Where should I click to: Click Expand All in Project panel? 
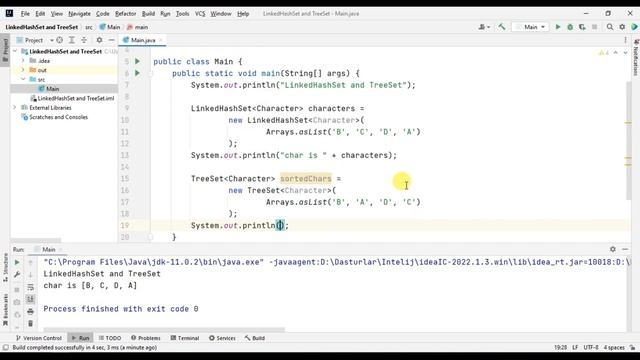coord(72,40)
